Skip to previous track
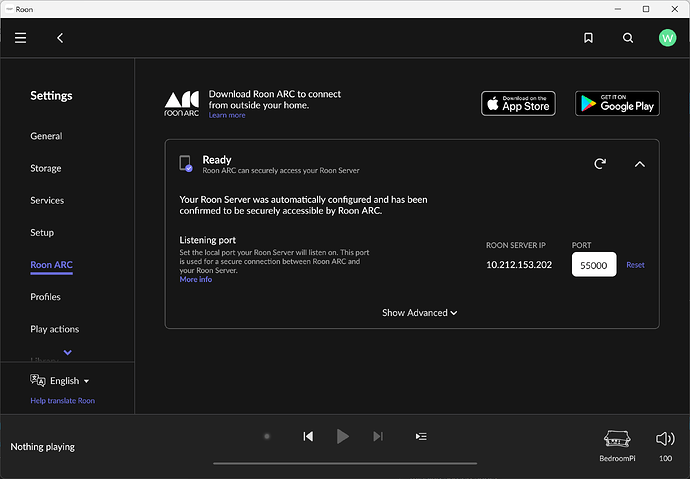This screenshot has width=690, height=479. [x=308, y=436]
